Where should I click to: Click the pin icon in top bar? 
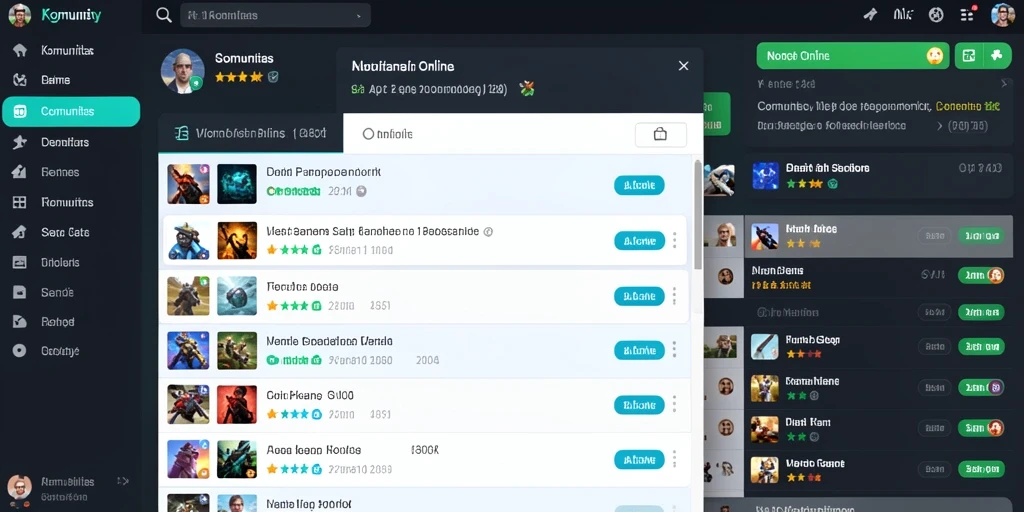(x=871, y=14)
